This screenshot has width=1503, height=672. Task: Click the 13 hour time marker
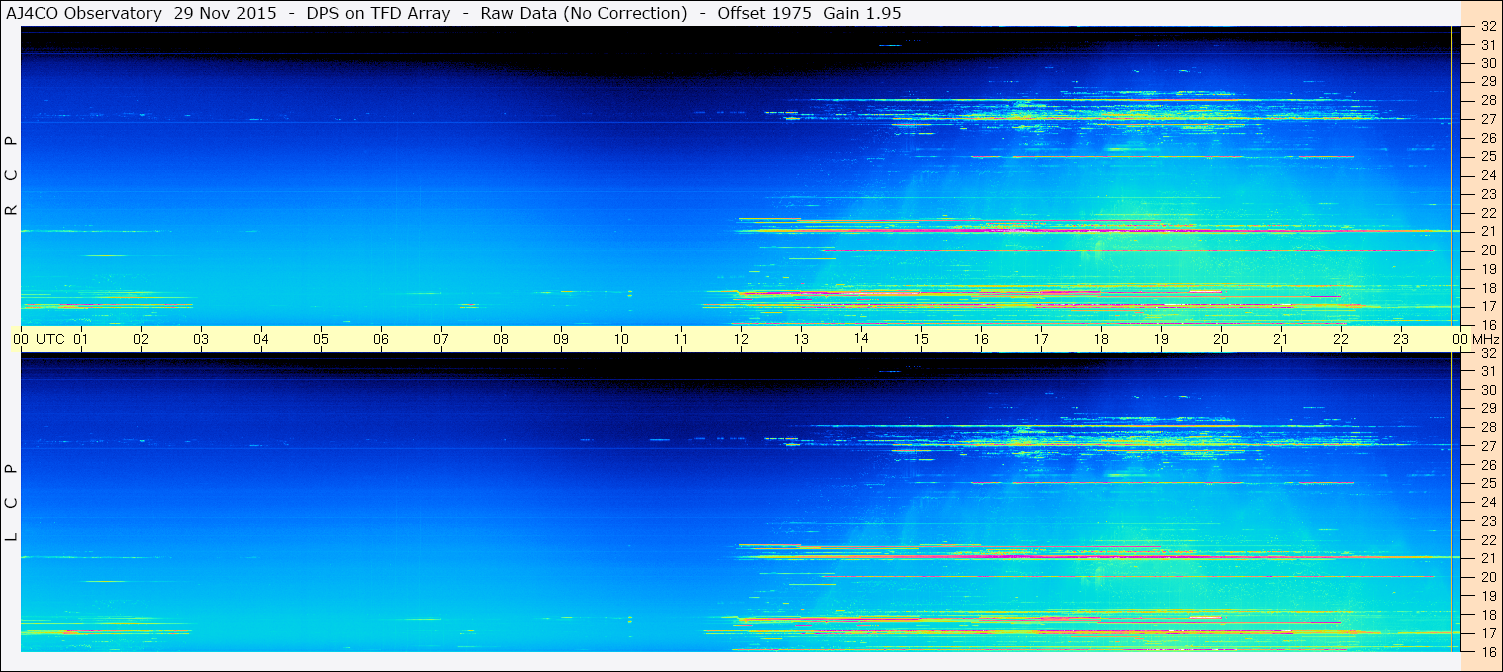(x=801, y=339)
